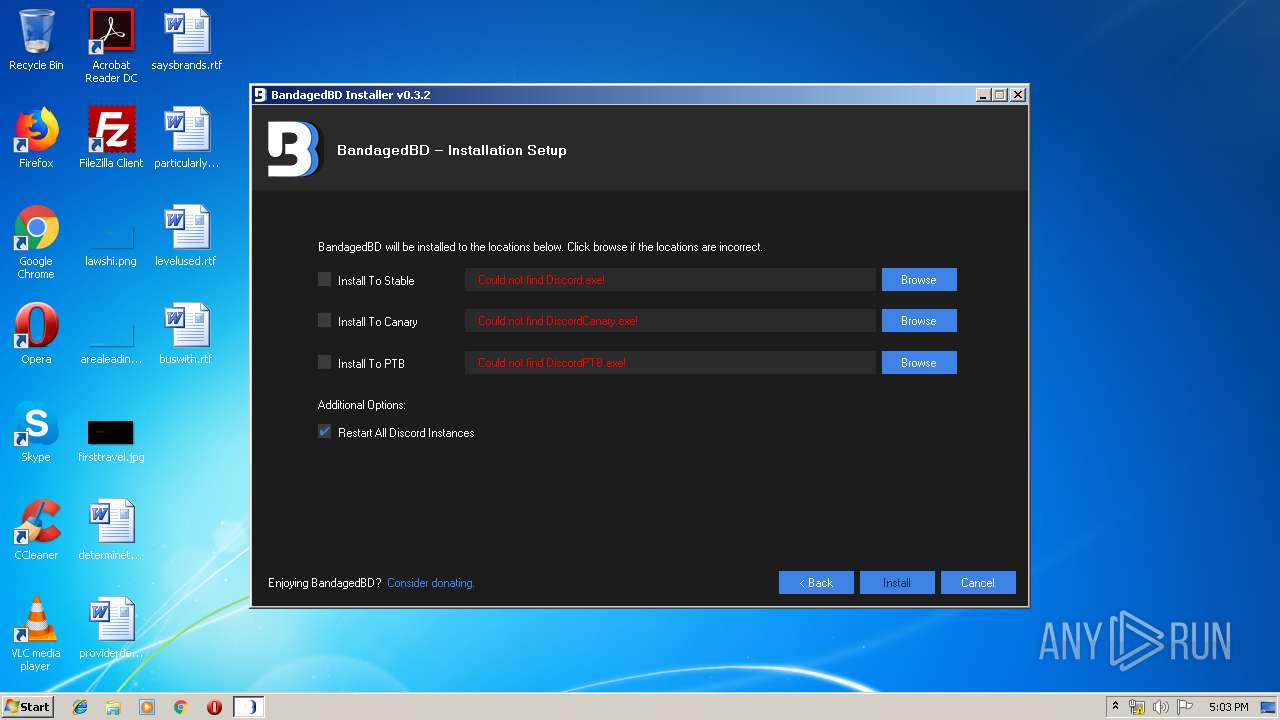Select the Acrobat Reader DC icon

[111, 46]
